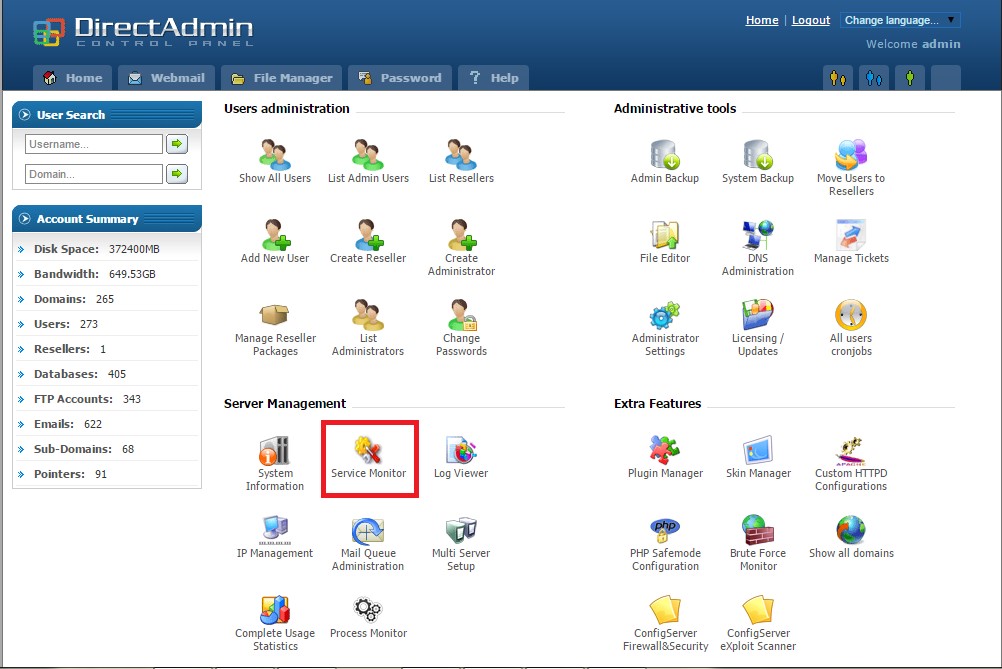Open Multi Server Setup
Viewport: 1002px width, 669px height.
(x=461, y=543)
